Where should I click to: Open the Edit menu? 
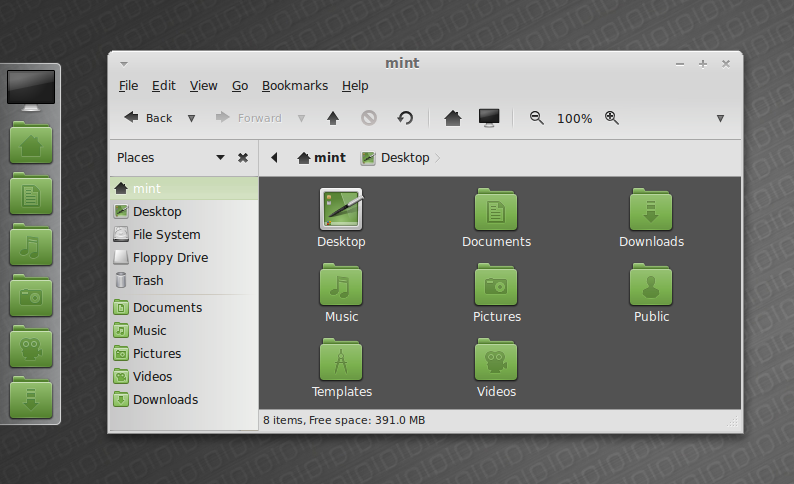point(164,86)
